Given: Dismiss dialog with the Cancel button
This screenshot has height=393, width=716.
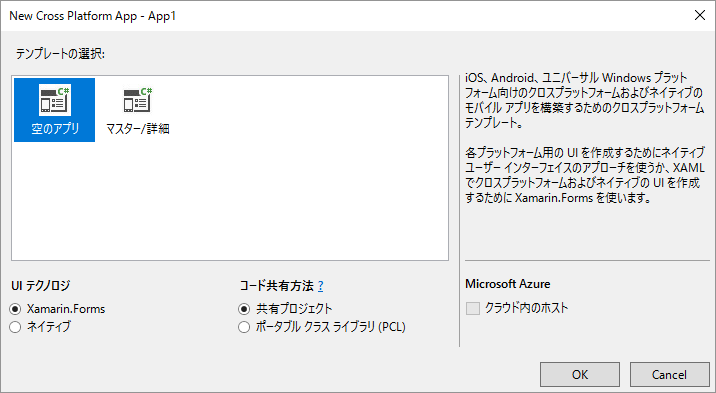Looking at the screenshot, I should [x=669, y=375].
